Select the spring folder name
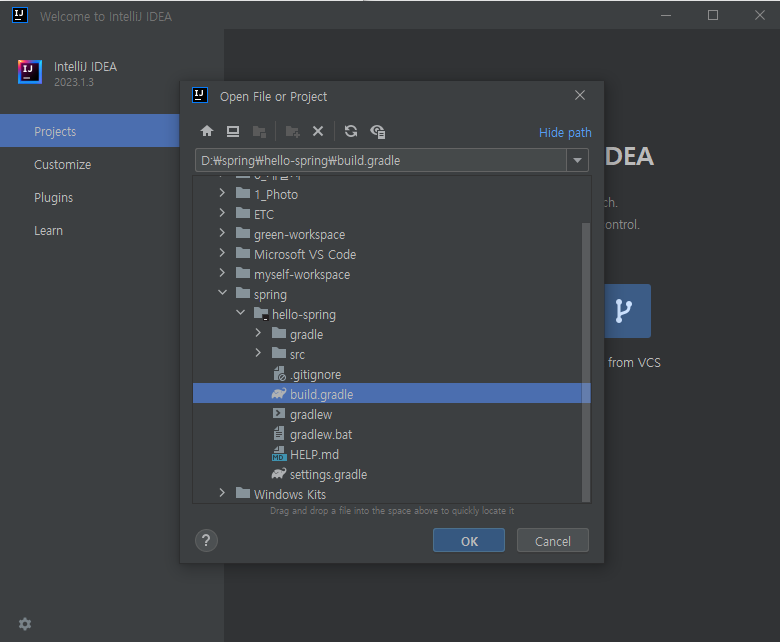Screen dimensions: 780x642 (270, 294)
